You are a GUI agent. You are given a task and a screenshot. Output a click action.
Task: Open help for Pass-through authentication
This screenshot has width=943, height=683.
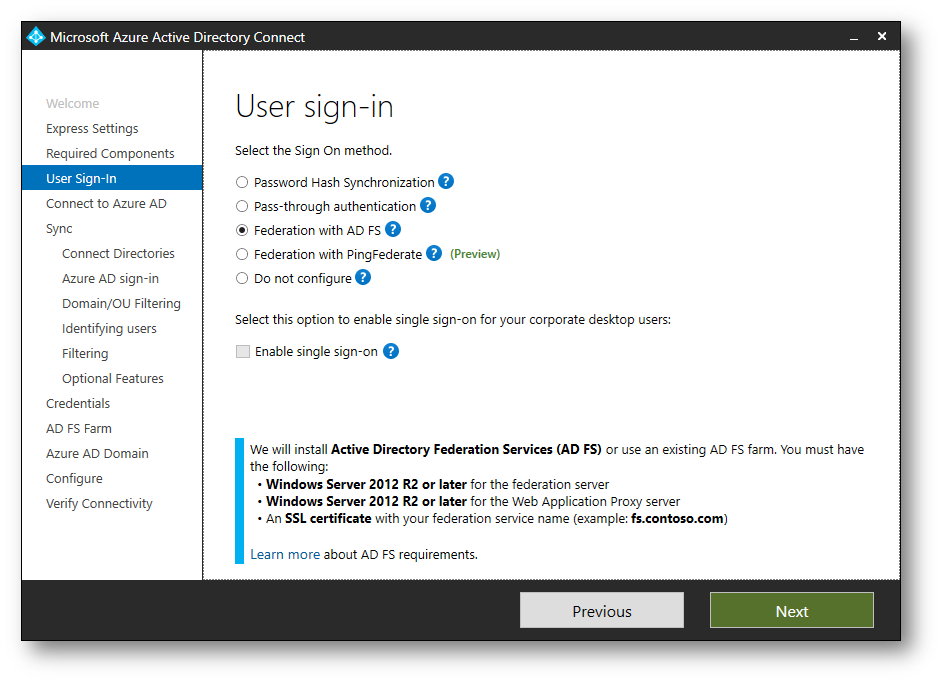[x=428, y=206]
